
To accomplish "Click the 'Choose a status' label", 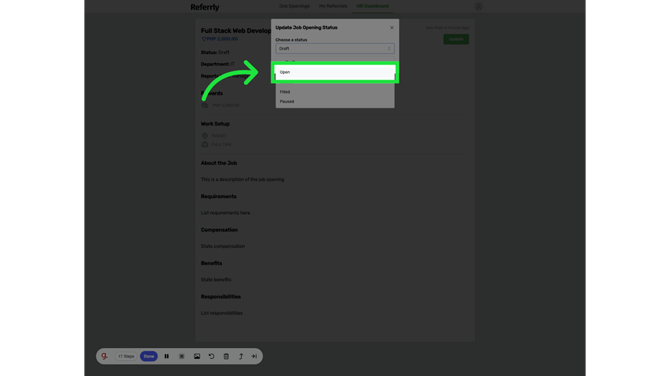I will [291, 40].
